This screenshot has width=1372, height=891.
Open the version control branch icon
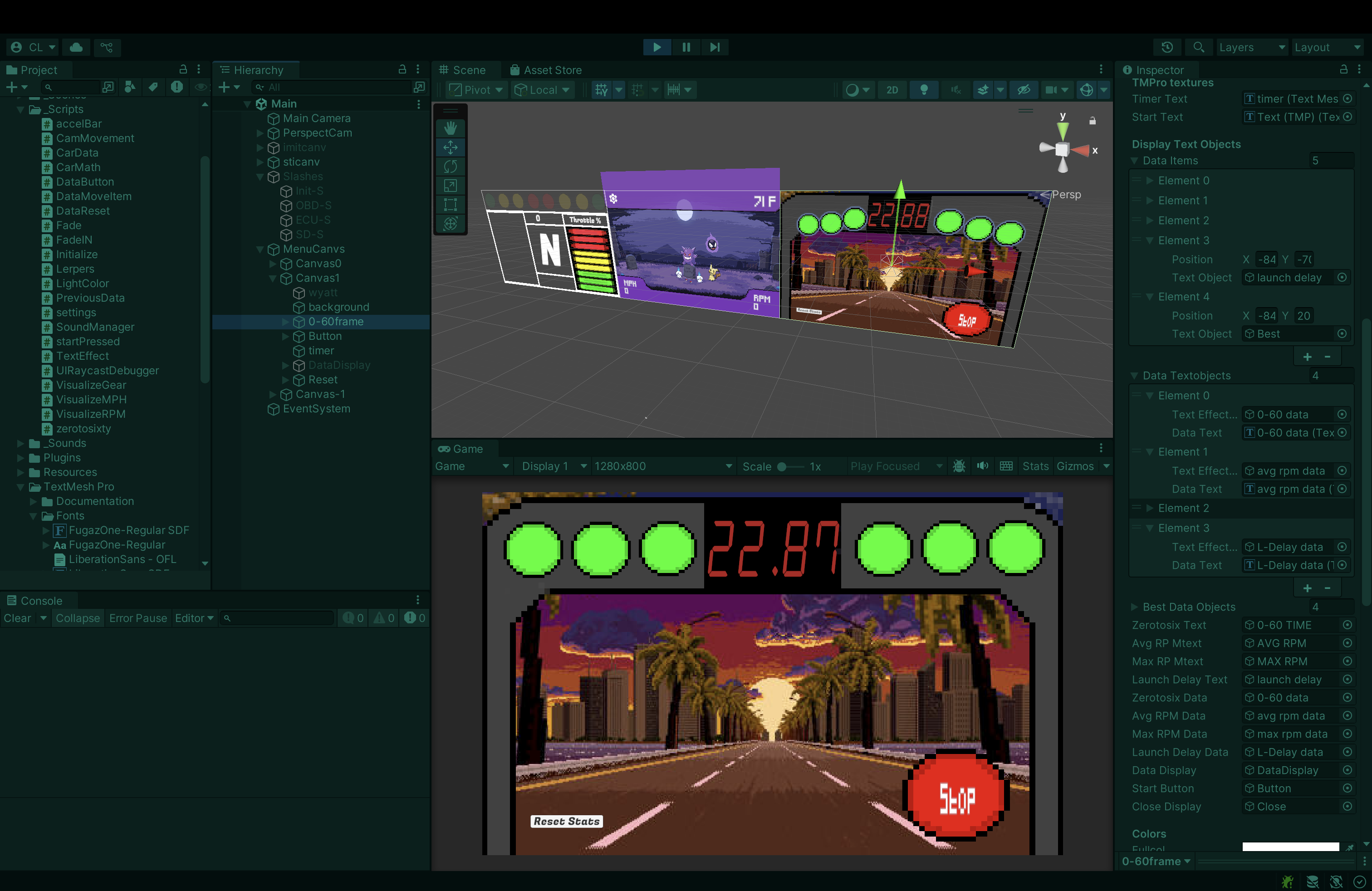[107, 47]
